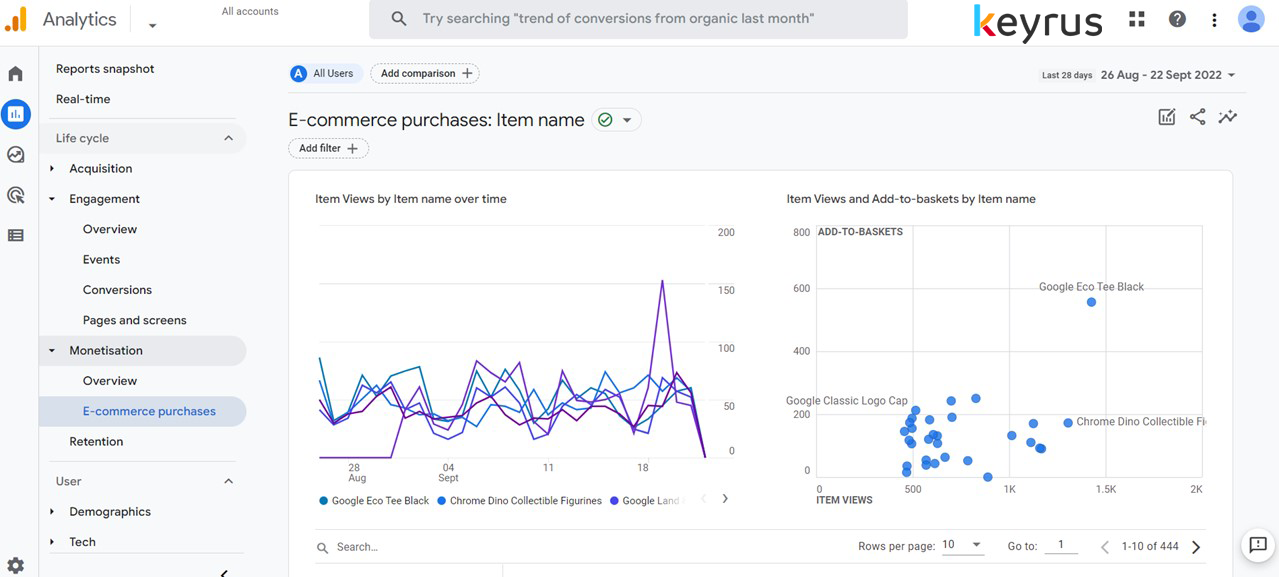This screenshot has height=577, width=1279.
Task: Open the Home icon in left rail
Action: pyautogui.click(x=15, y=74)
